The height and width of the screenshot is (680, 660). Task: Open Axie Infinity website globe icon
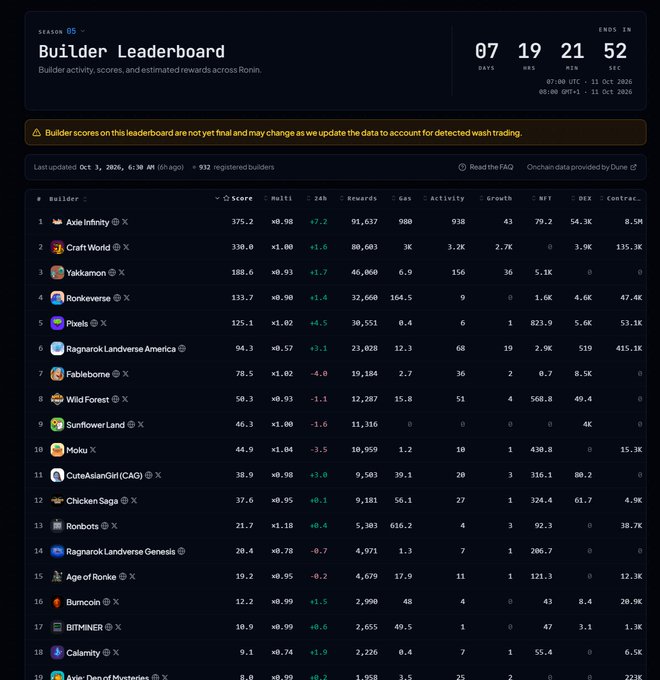(115, 222)
